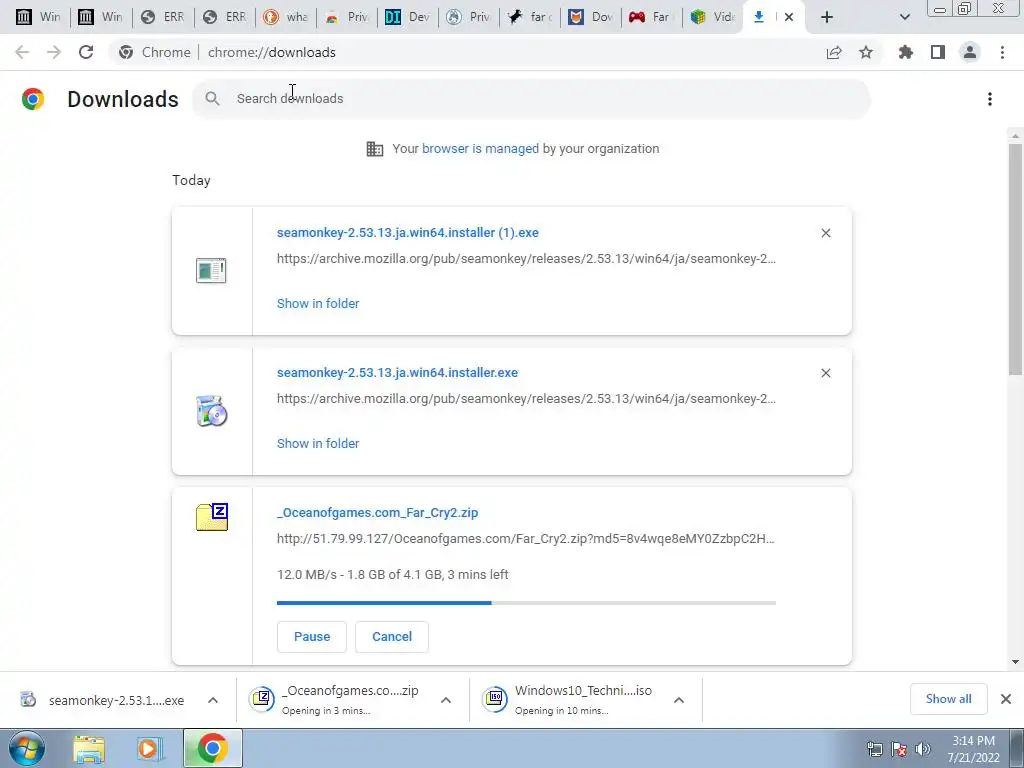This screenshot has height=768, width=1024.
Task: Open Windows Explorer from taskbar
Action: coord(89,749)
